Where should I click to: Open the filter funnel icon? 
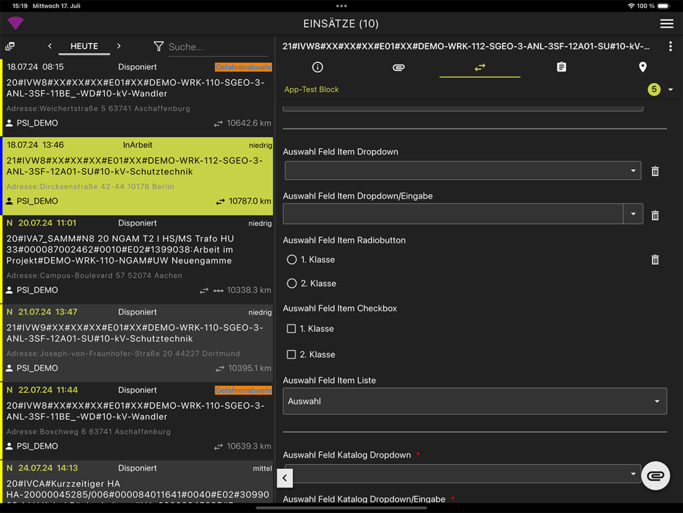tap(159, 46)
